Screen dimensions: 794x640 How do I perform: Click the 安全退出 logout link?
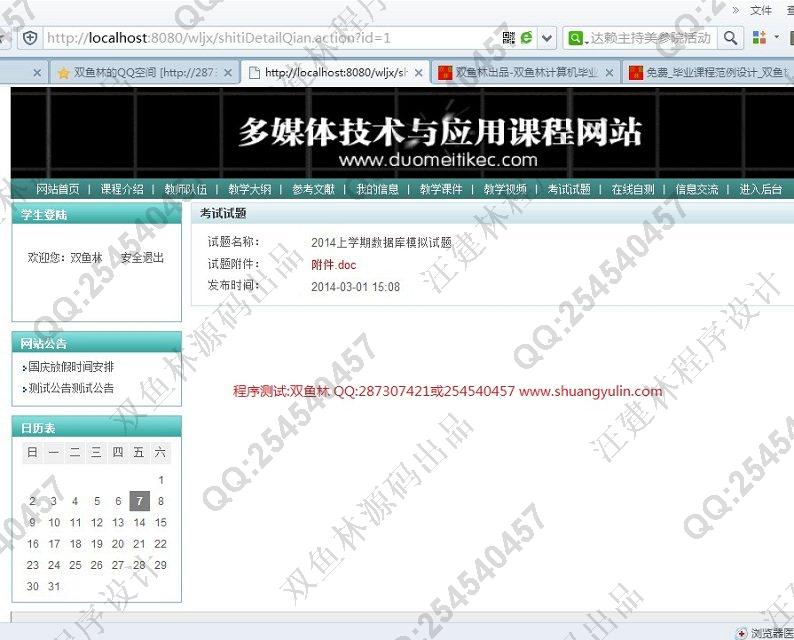[142, 258]
